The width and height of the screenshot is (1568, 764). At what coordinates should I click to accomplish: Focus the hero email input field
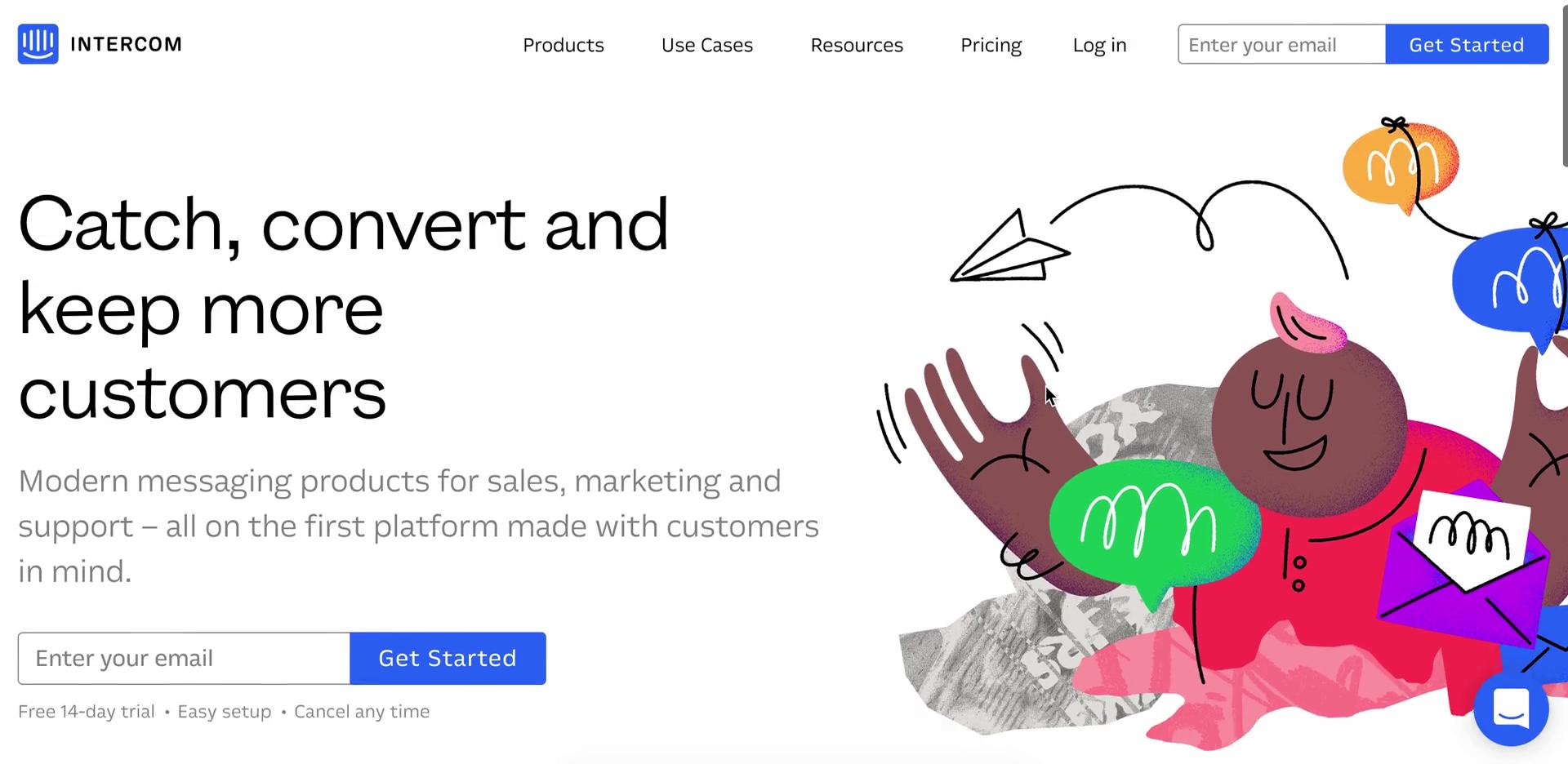[184, 658]
